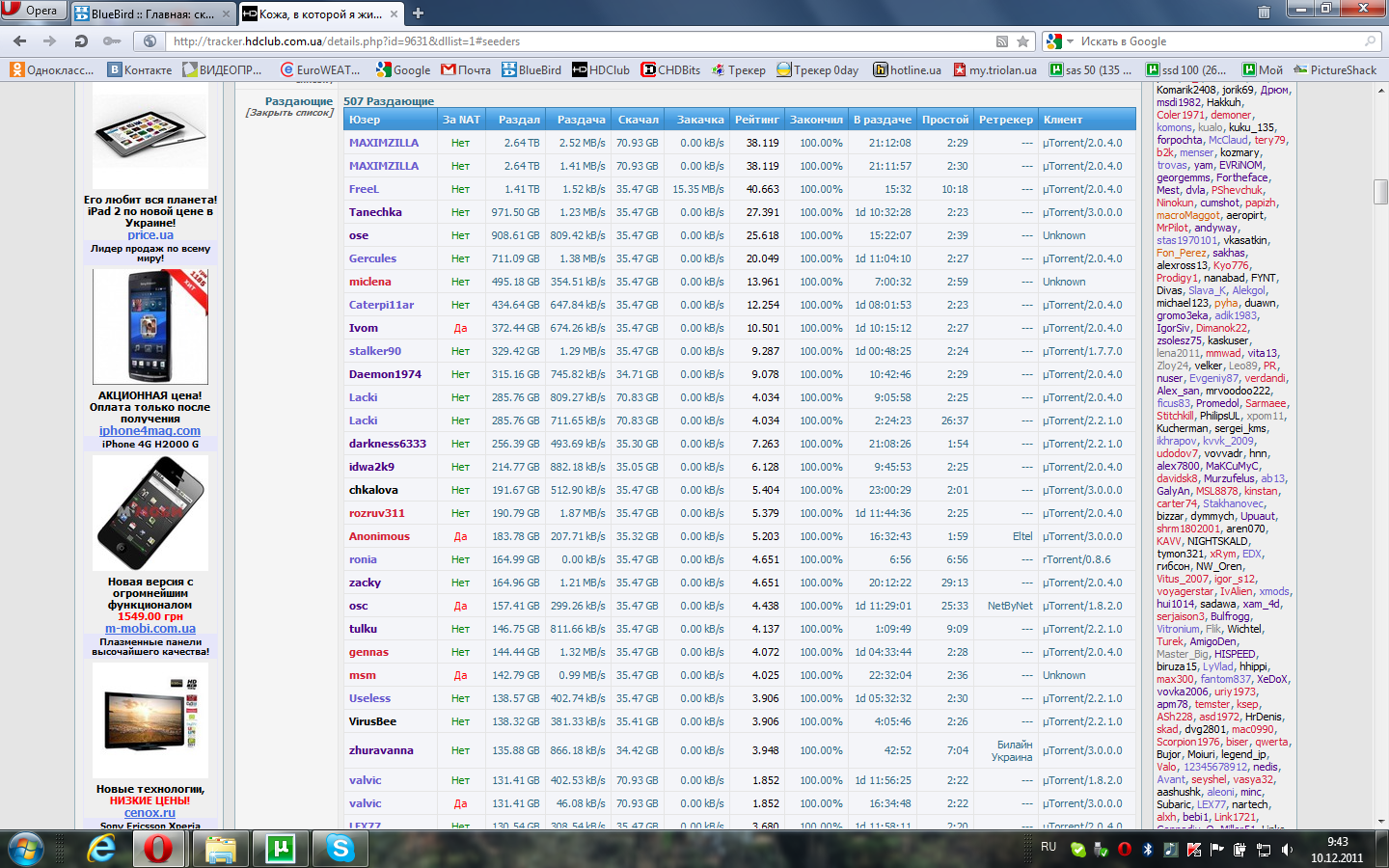
Task: Open the hotline.ua bookmark
Action: [908, 69]
